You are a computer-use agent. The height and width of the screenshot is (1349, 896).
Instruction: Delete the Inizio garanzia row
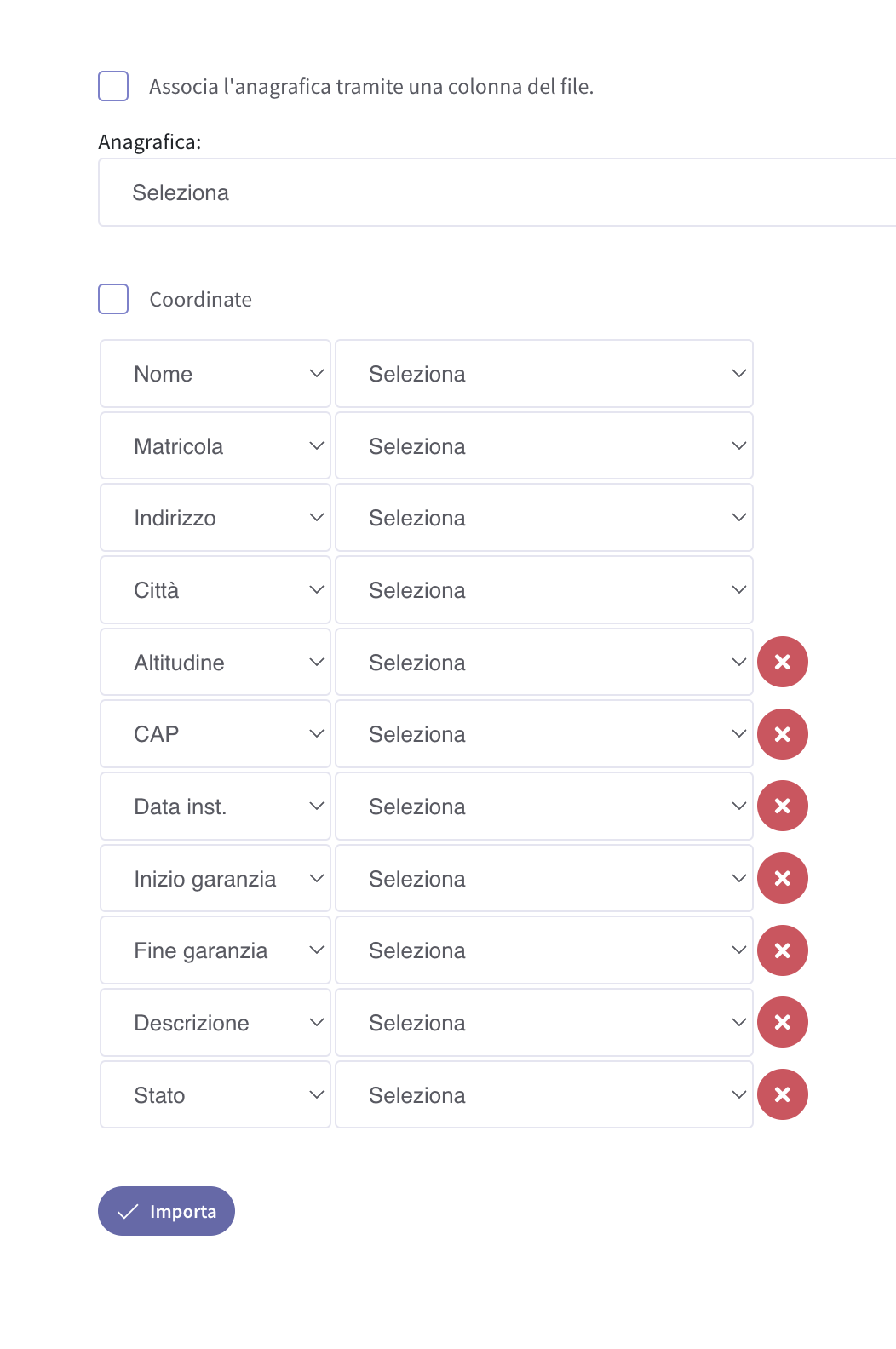tap(783, 878)
